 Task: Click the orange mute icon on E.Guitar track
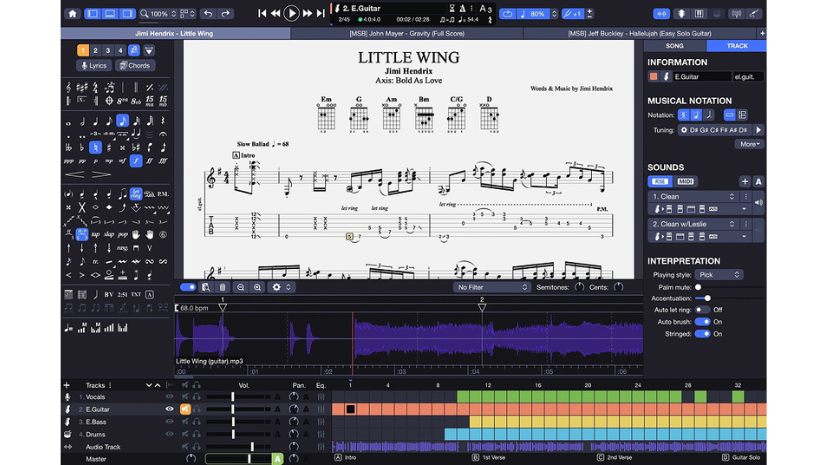point(185,409)
